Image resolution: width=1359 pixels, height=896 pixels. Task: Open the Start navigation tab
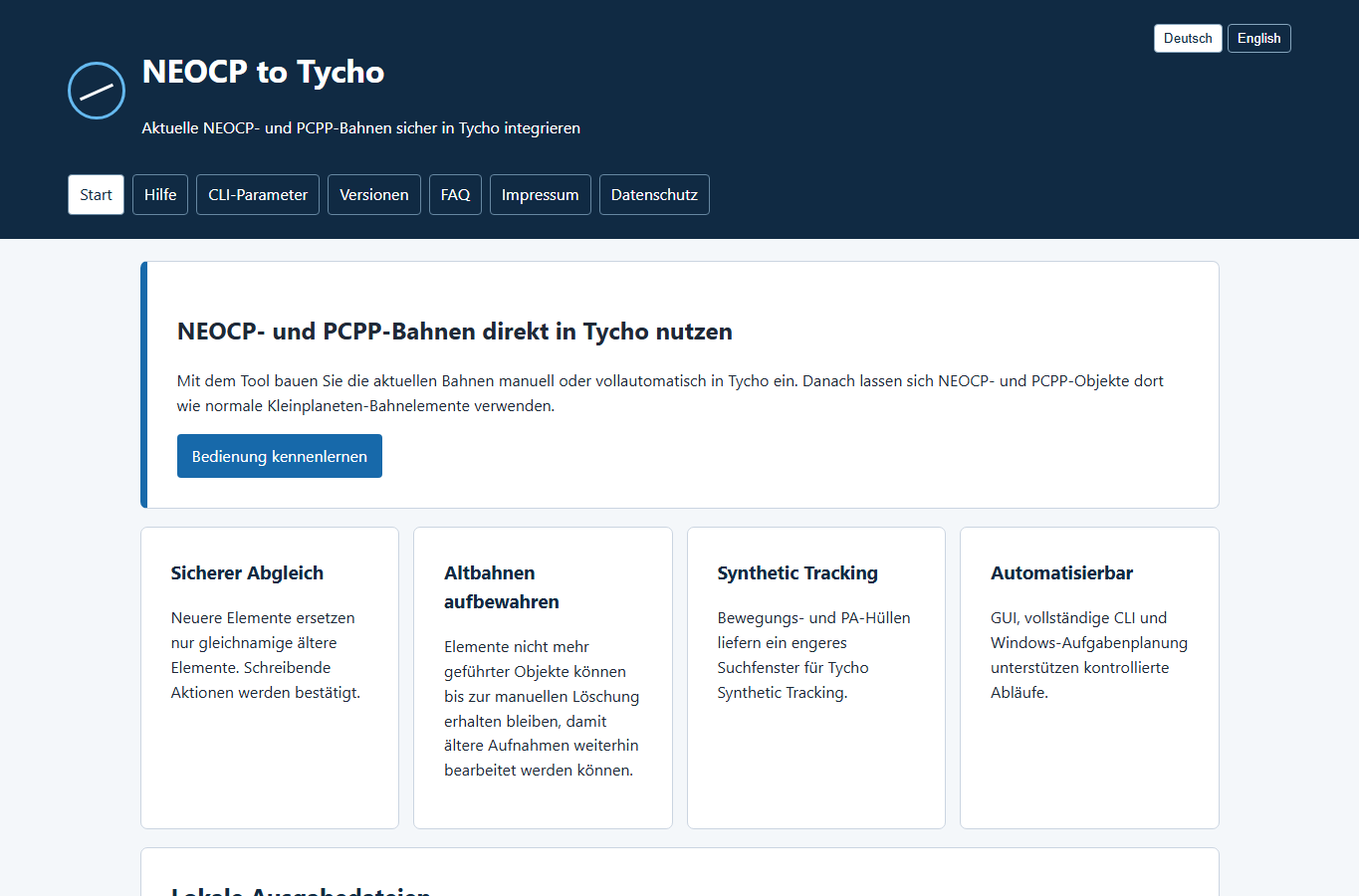[x=96, y=194]
